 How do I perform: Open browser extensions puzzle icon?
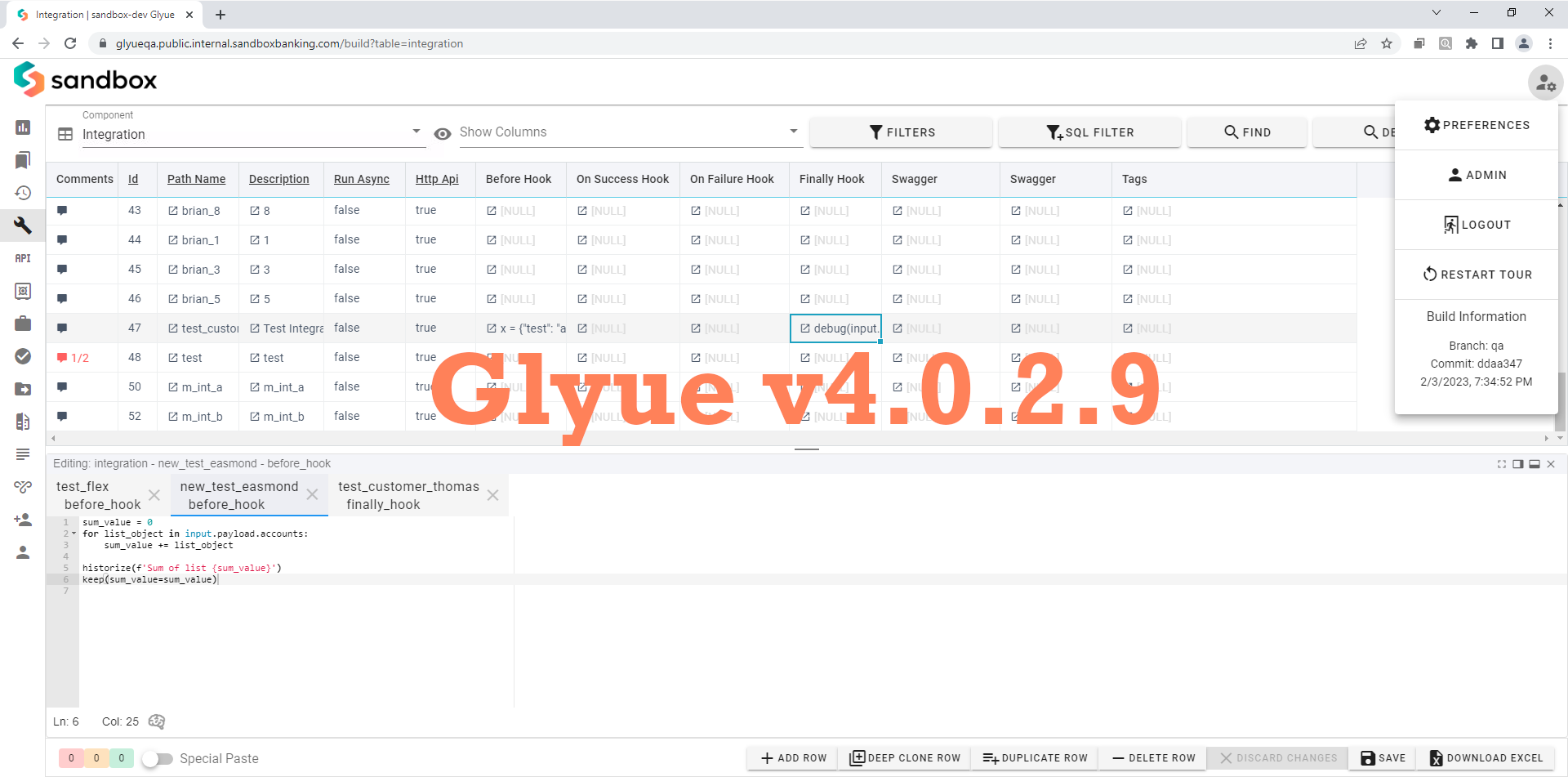[x=1472, y=43]
